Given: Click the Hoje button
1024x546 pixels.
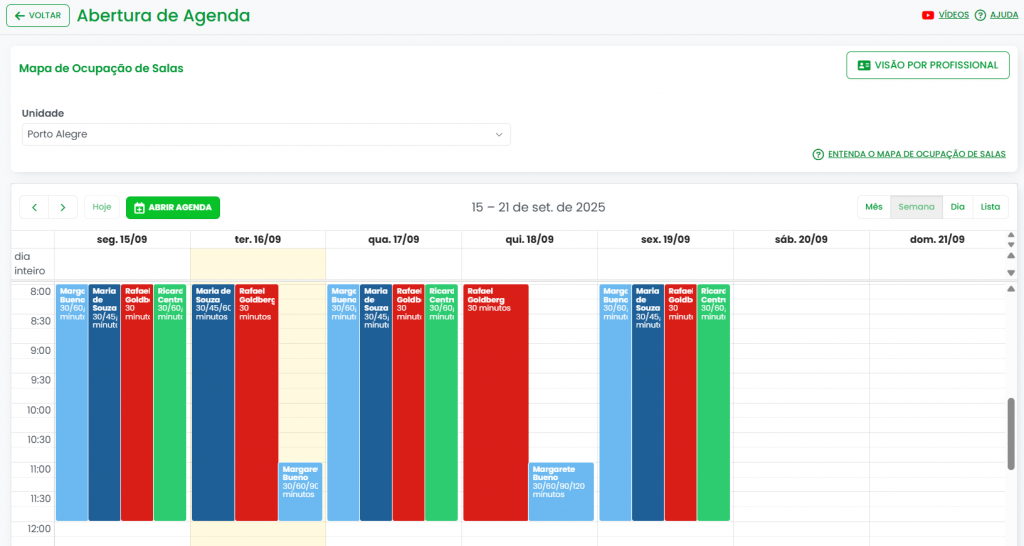Looking at the screenshot, I should coord(101,207).
